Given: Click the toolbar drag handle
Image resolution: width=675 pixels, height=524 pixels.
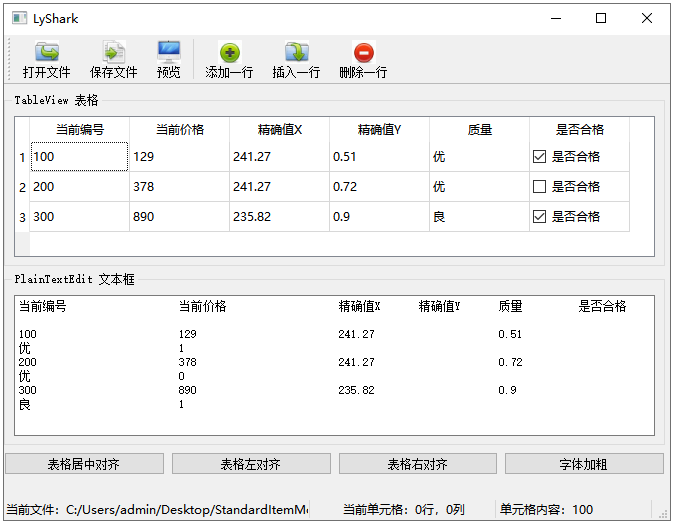Looking at the screenshot, I should pos(8,60).
